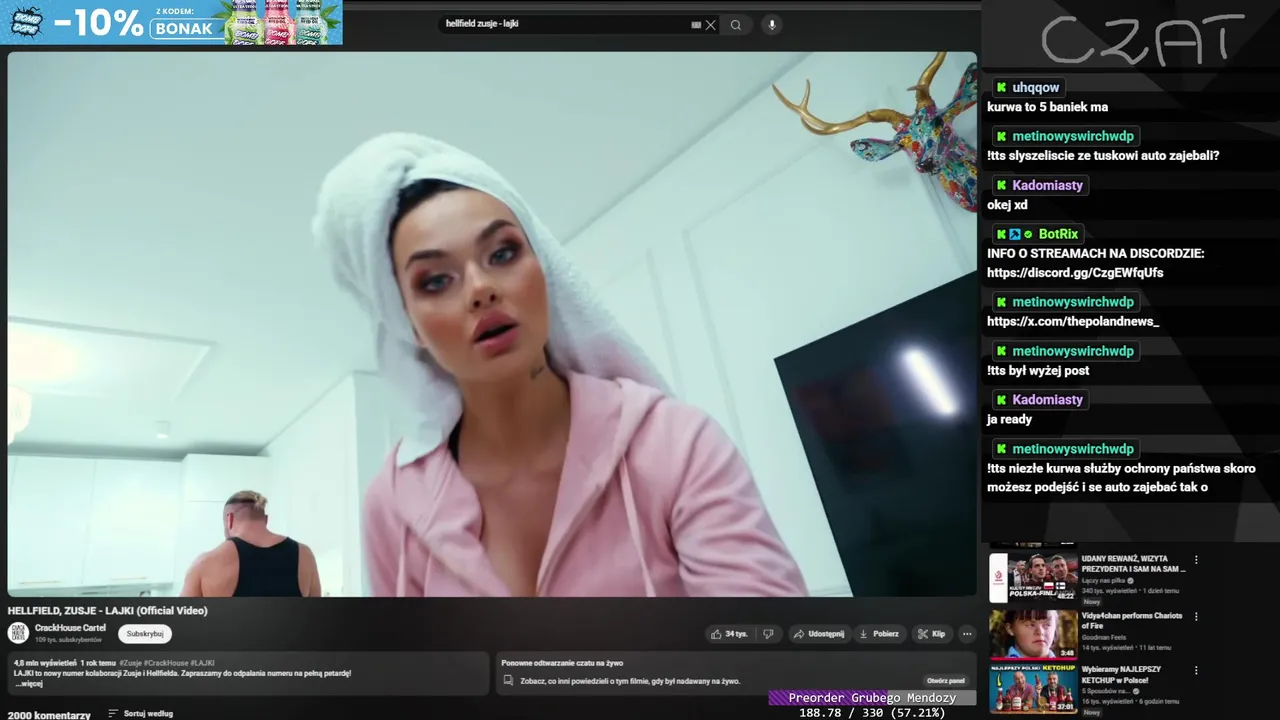Open chat replay panel with Otwórz panel
This screenshot has width=1280, height=720.
click(x=945, y=681)
